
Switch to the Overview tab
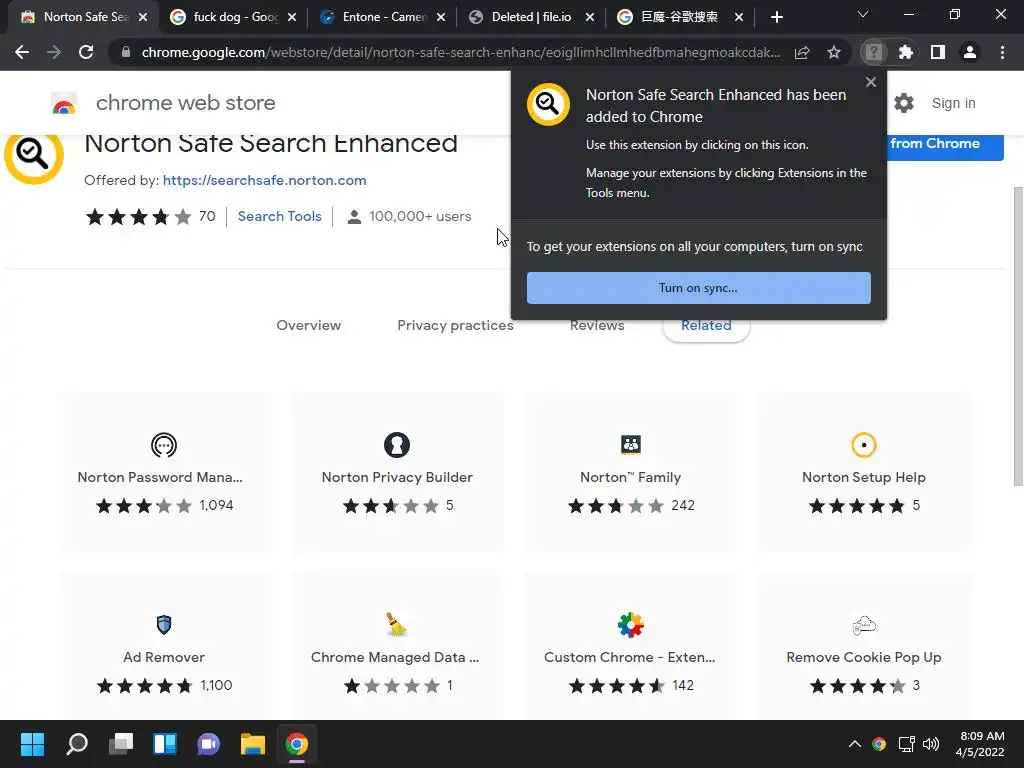[308, 325]
